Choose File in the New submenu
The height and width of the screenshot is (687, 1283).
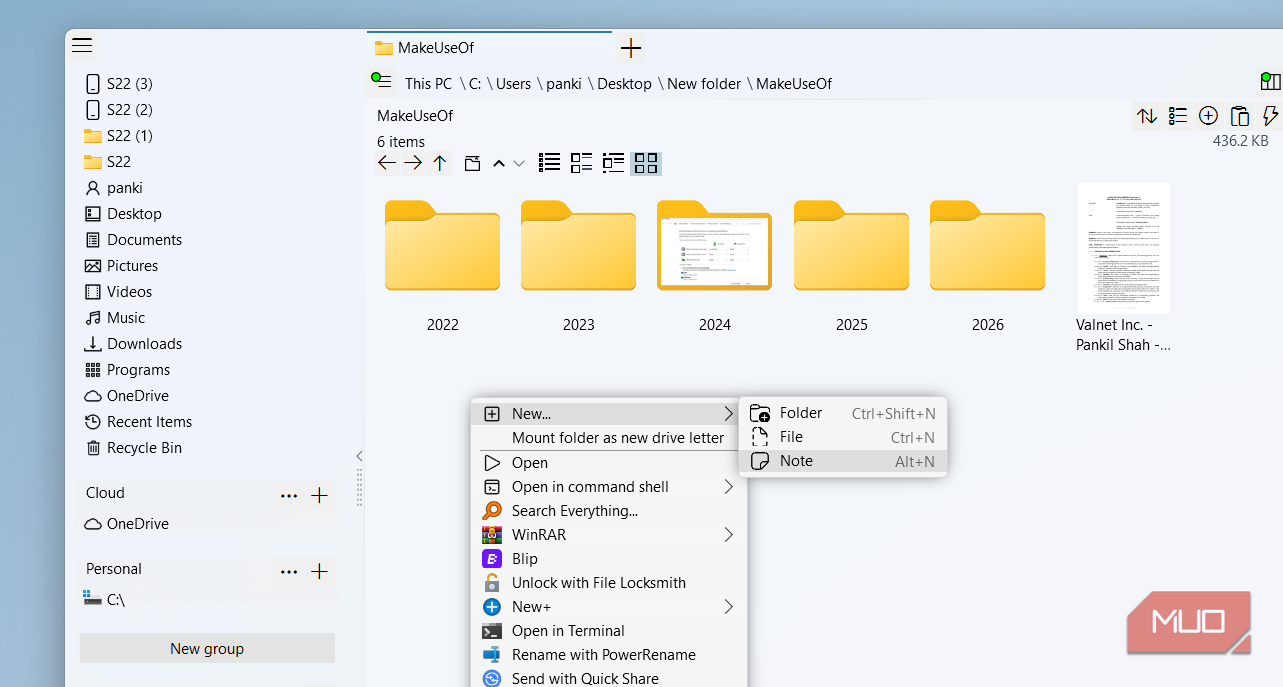click(842, 437)
